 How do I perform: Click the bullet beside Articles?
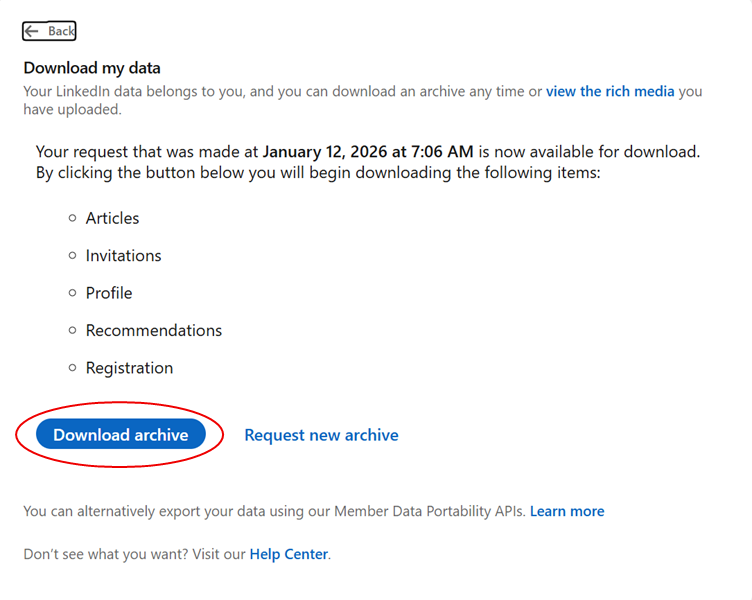tap(72, 218)
